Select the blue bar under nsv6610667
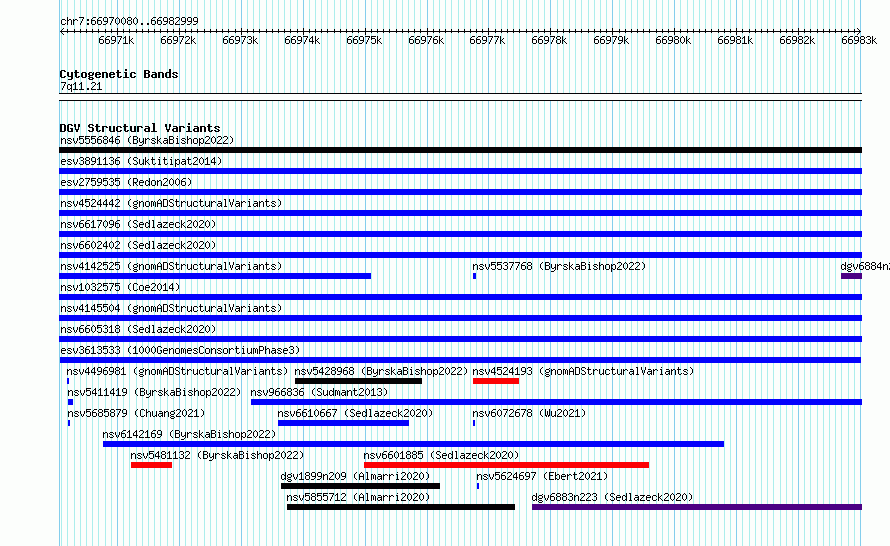This screenshot has height=546, width=890. click(x=343, y=423)
